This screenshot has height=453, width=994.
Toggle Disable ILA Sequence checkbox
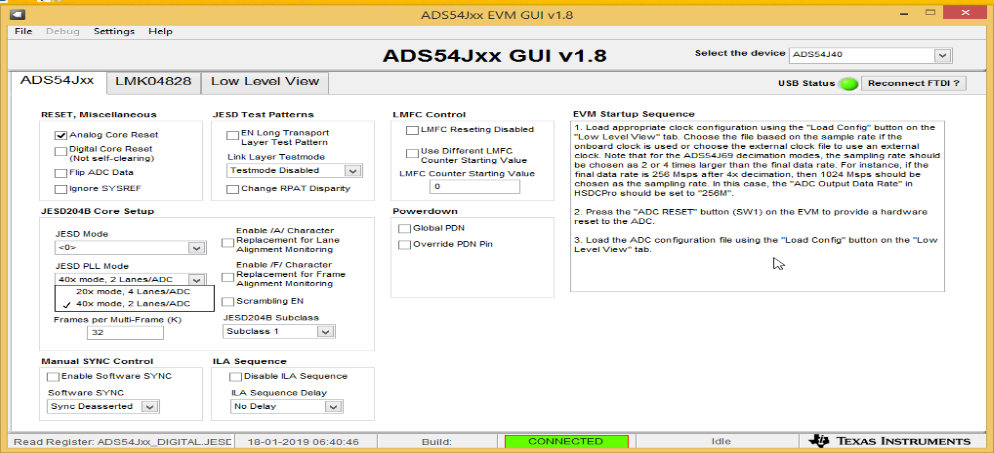click(236, 377)
